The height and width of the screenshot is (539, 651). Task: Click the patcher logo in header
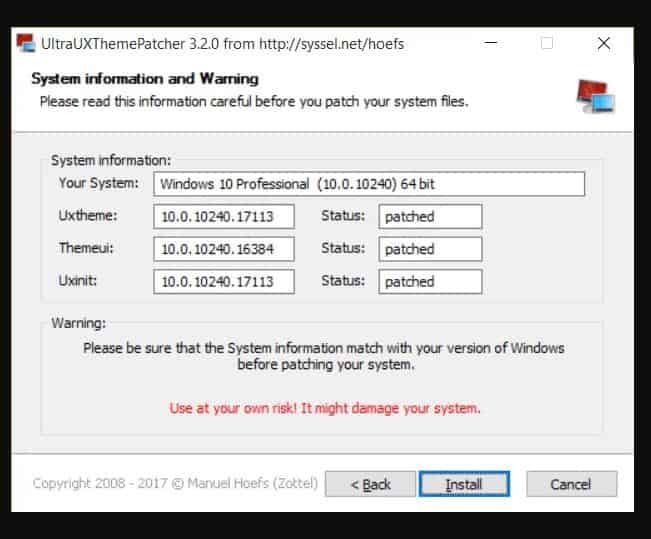[595, 96]
